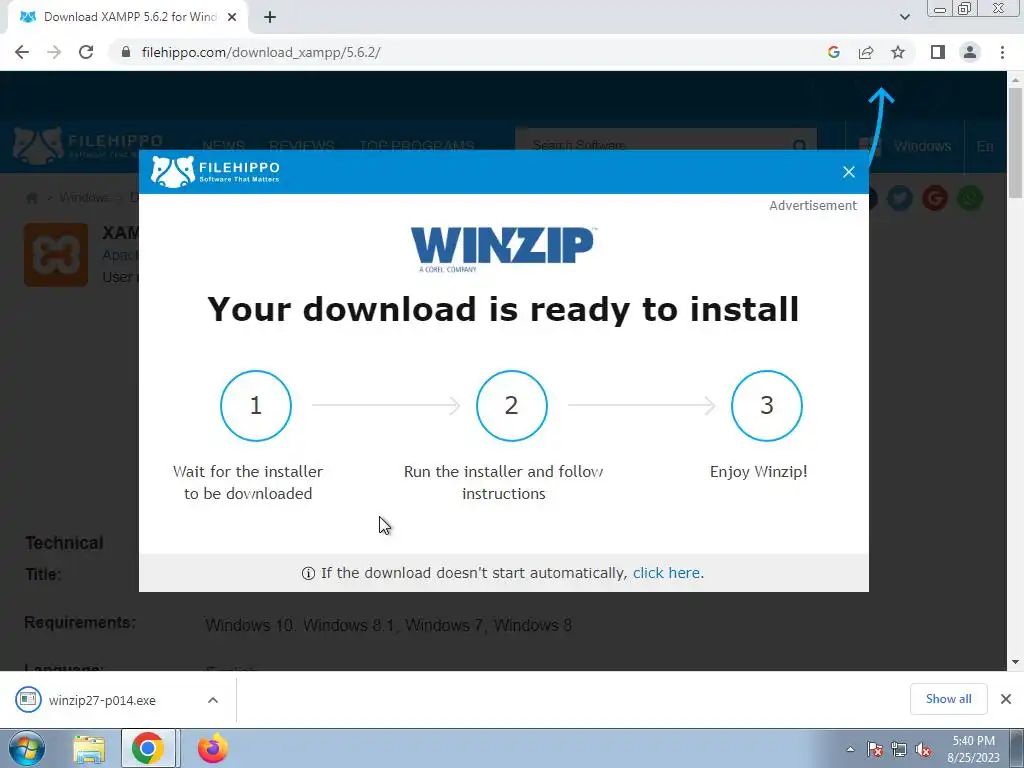Click the Twitter share icon behind popup
Viewport: 1024px width, 768px height.
click(900, 198)
